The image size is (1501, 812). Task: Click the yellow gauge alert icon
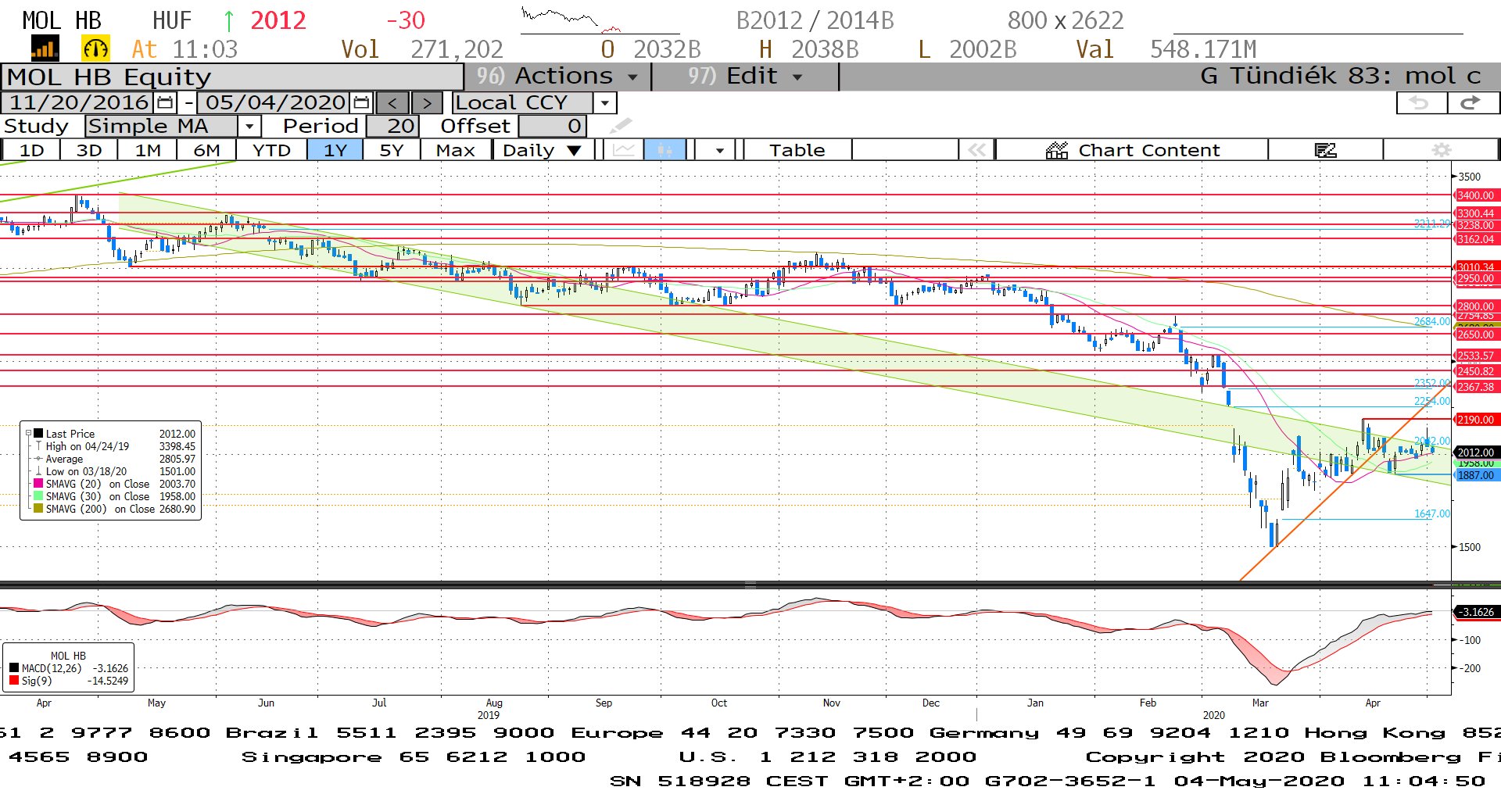click(x=95, y=49)
